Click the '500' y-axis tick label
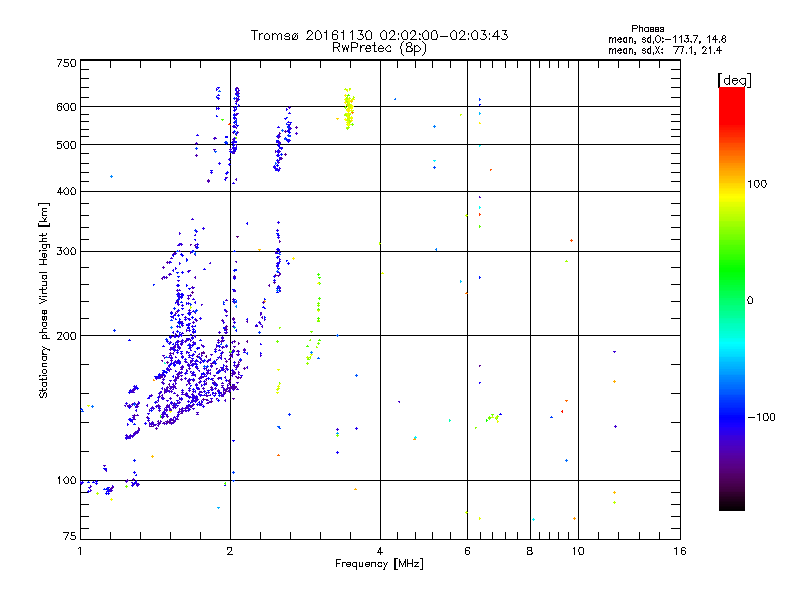 [66, 145]
